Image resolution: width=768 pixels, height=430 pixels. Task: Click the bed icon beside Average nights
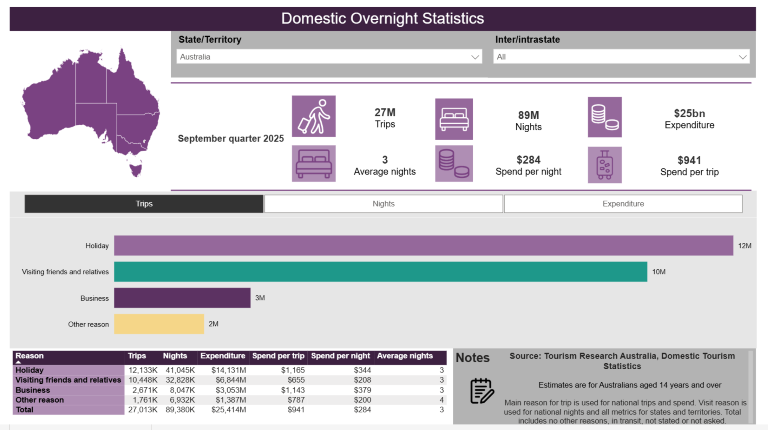312,164
